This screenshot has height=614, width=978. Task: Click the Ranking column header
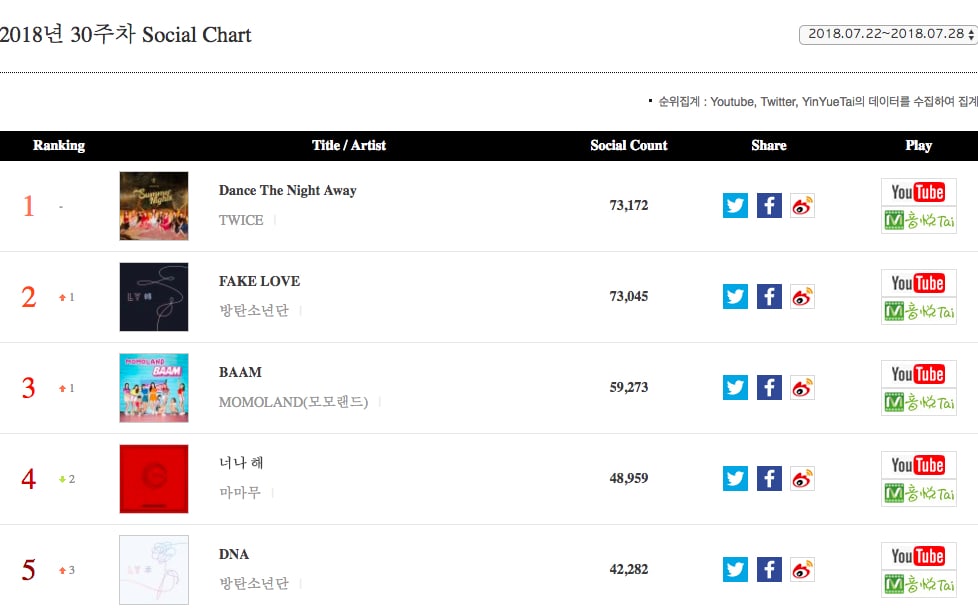coord(59,146)
